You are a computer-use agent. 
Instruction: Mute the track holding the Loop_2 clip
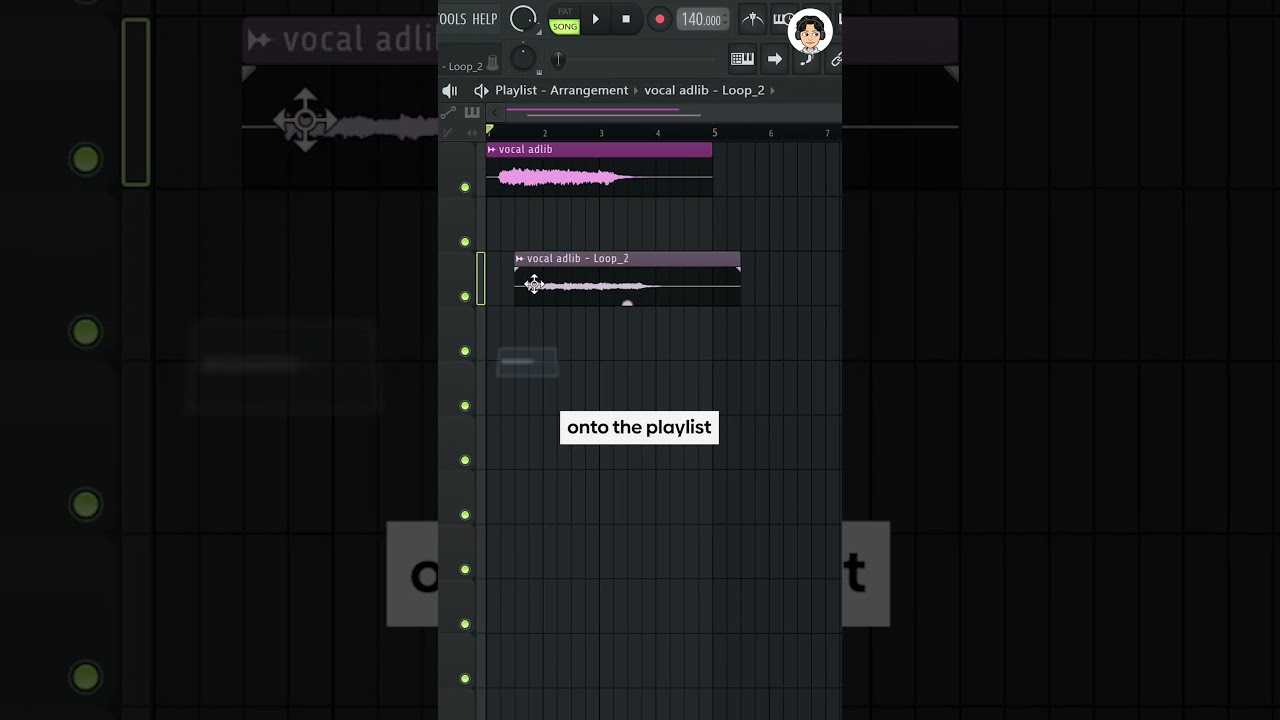(465, 296)
